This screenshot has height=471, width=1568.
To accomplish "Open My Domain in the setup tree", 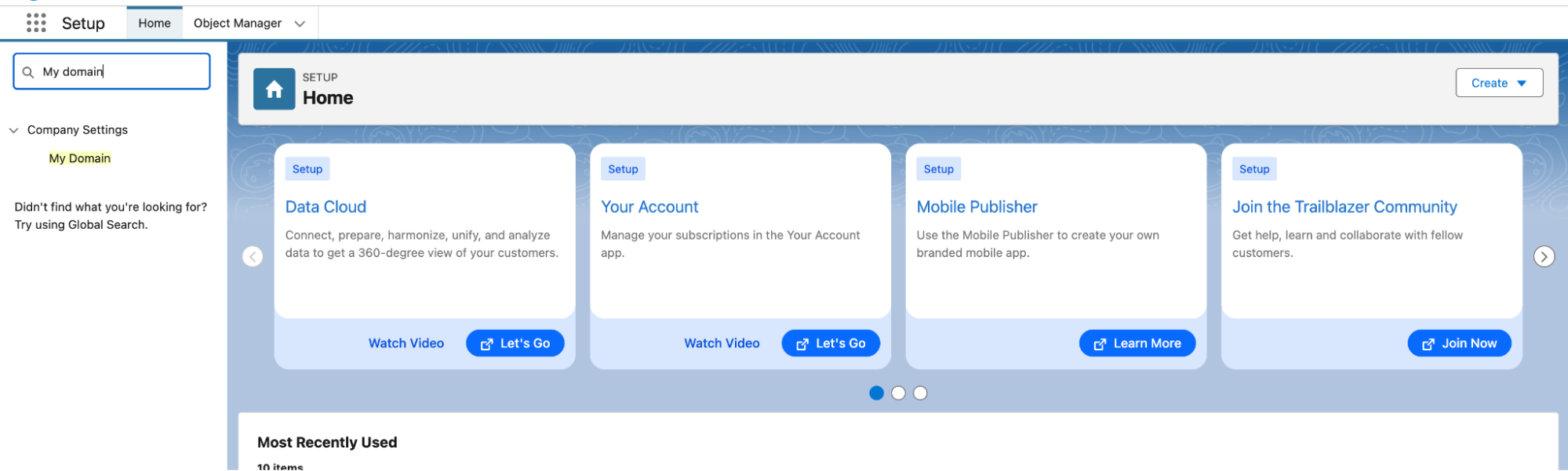I will click(80, 158).
